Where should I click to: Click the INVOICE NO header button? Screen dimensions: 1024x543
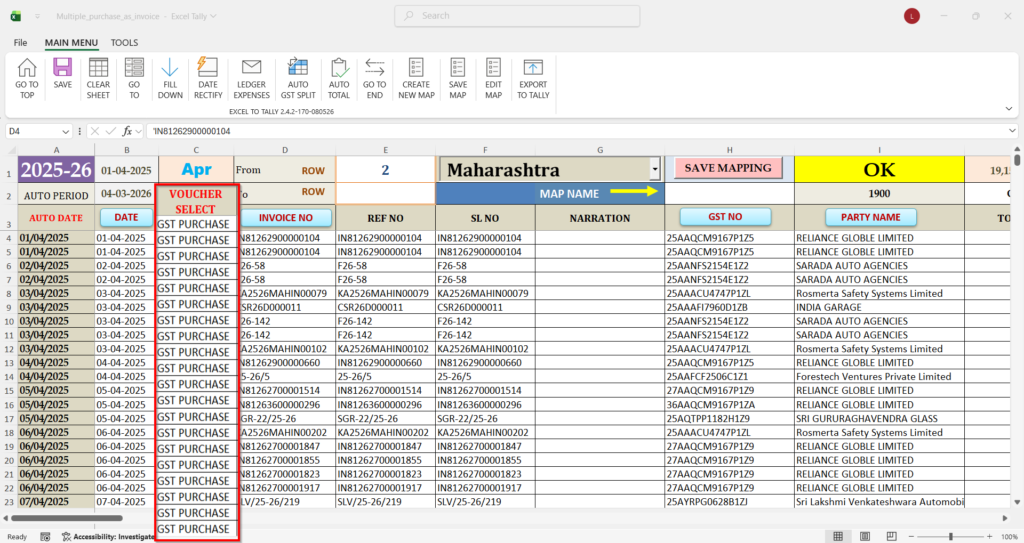[286, 218]
